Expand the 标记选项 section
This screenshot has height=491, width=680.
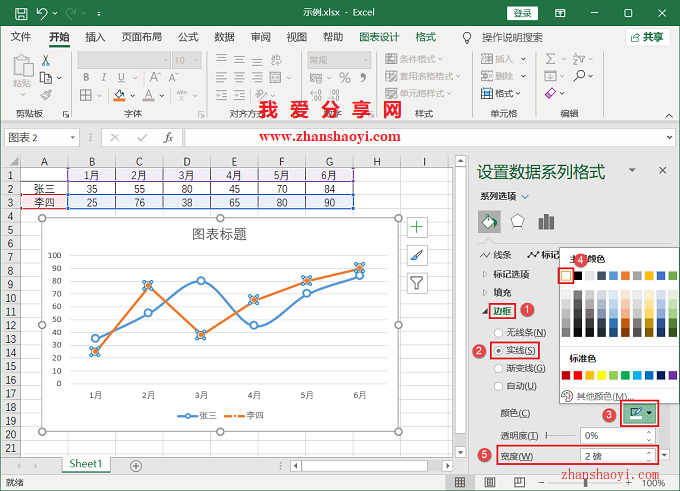coord(485,274)
